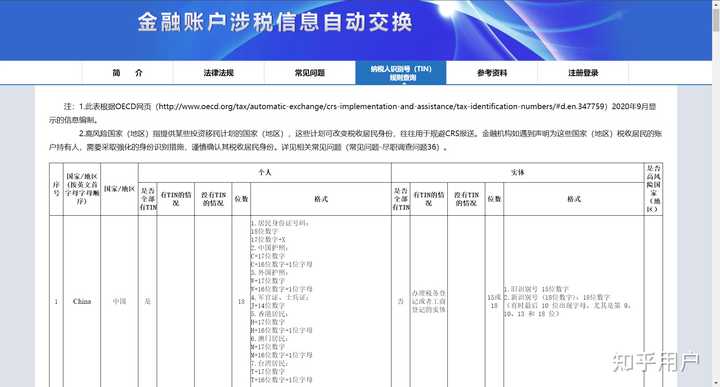Click the 格式 header under 实体
The height and width of the screenshot is (387, 720).
574,199
